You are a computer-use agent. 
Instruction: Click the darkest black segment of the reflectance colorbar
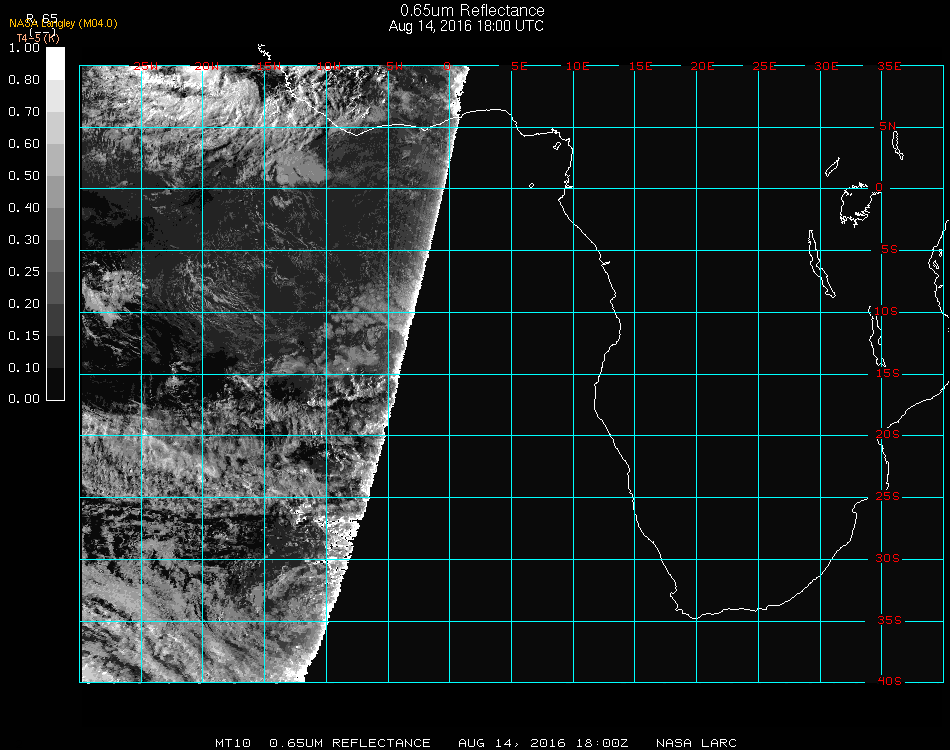point(55,383)
